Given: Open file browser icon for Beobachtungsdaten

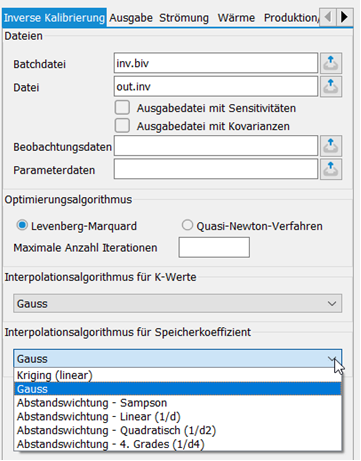Looking at the screenshot, I should [331, 146].
